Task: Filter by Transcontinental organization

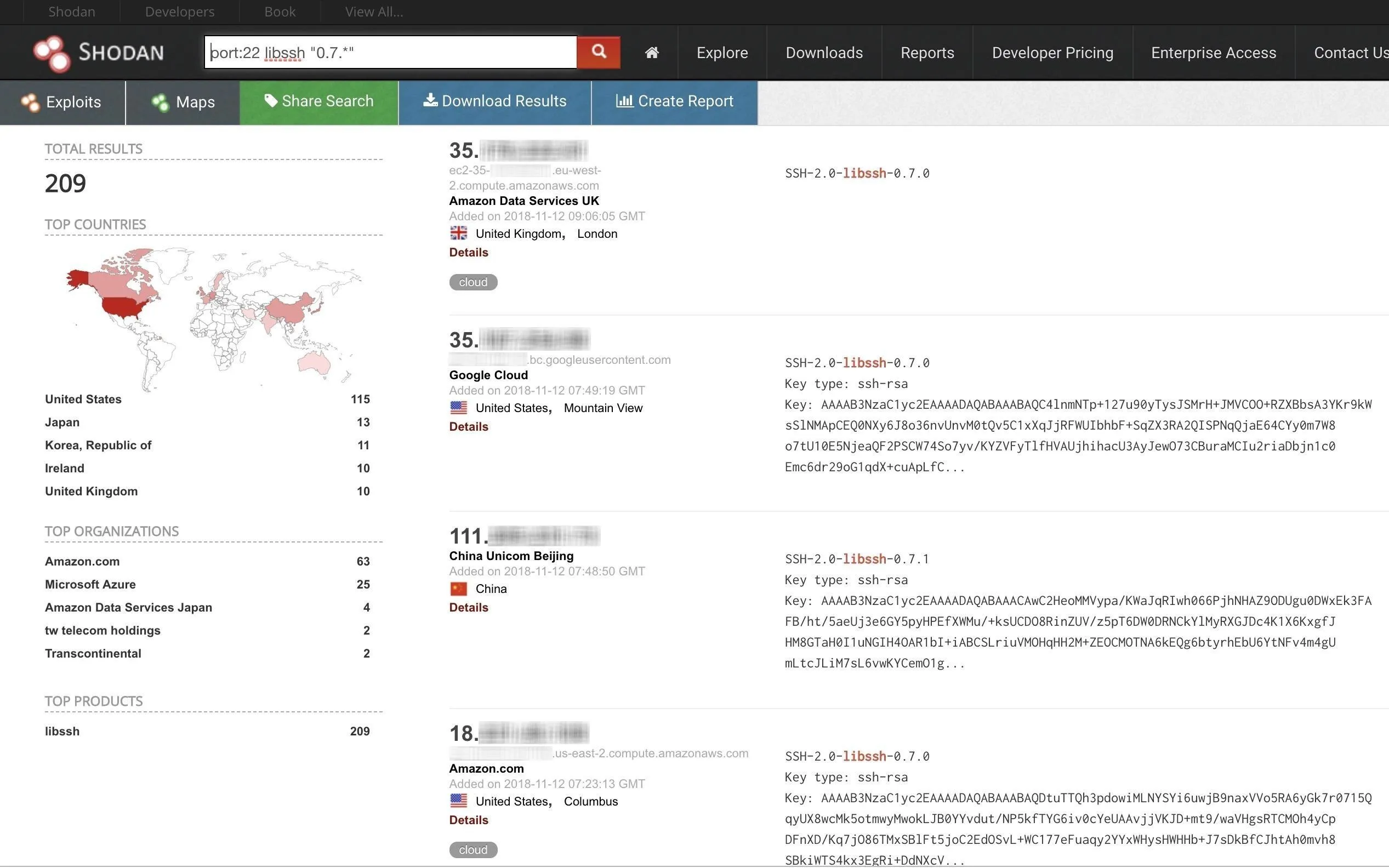Action: point(93,653)
